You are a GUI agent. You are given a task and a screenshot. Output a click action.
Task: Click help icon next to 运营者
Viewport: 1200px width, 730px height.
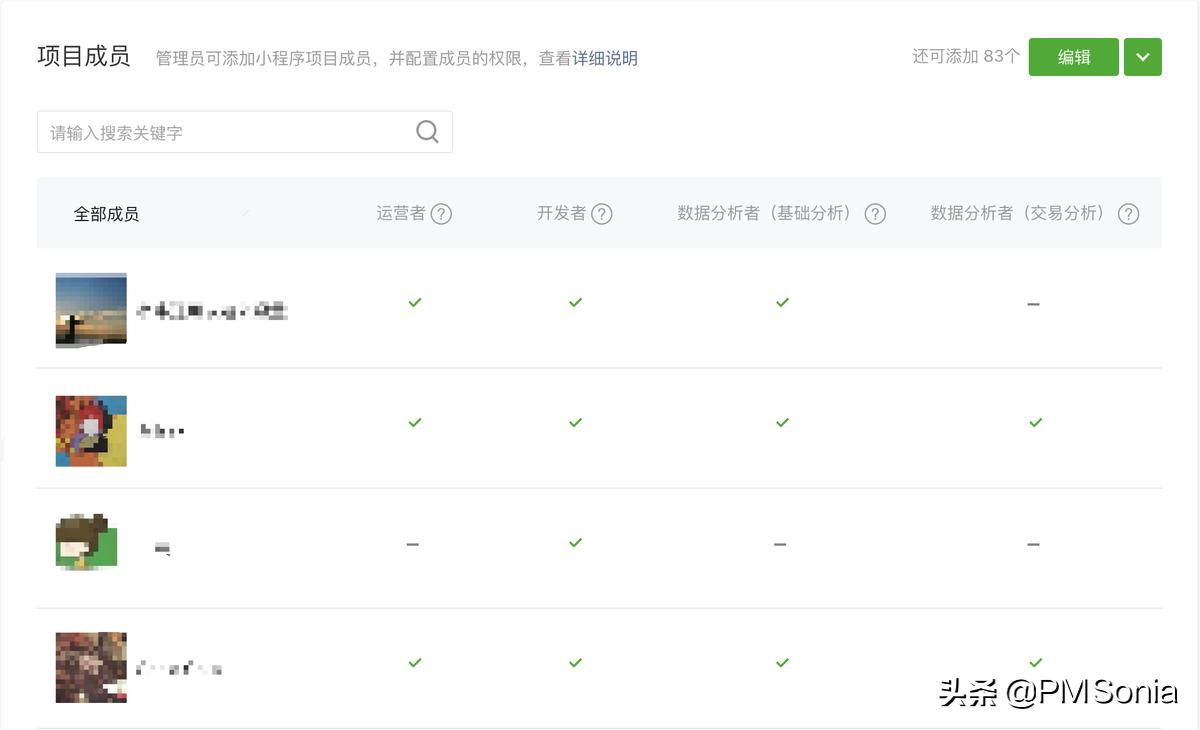(441, 214)
